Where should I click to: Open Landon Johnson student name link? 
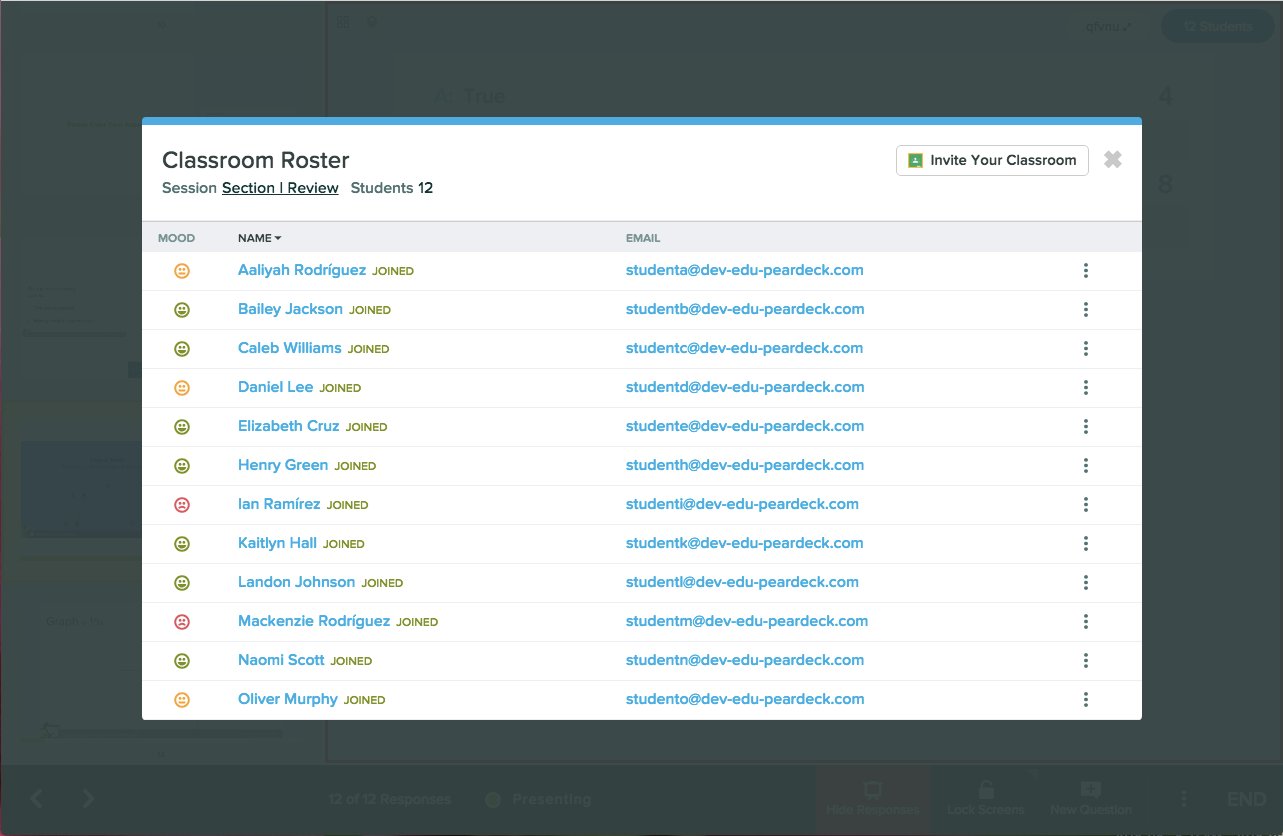coord(296,582)
